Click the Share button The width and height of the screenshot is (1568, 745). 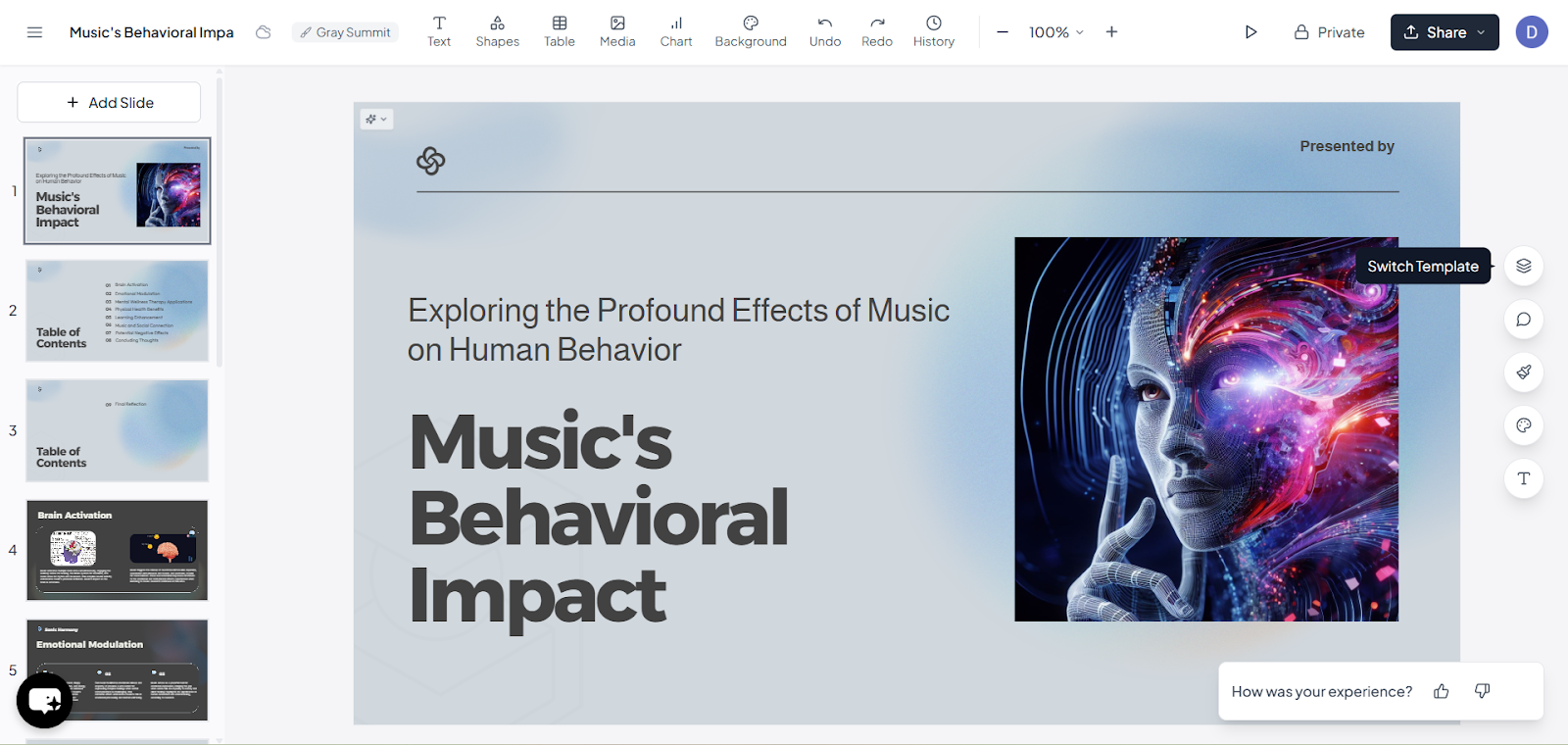point(1445,32)
